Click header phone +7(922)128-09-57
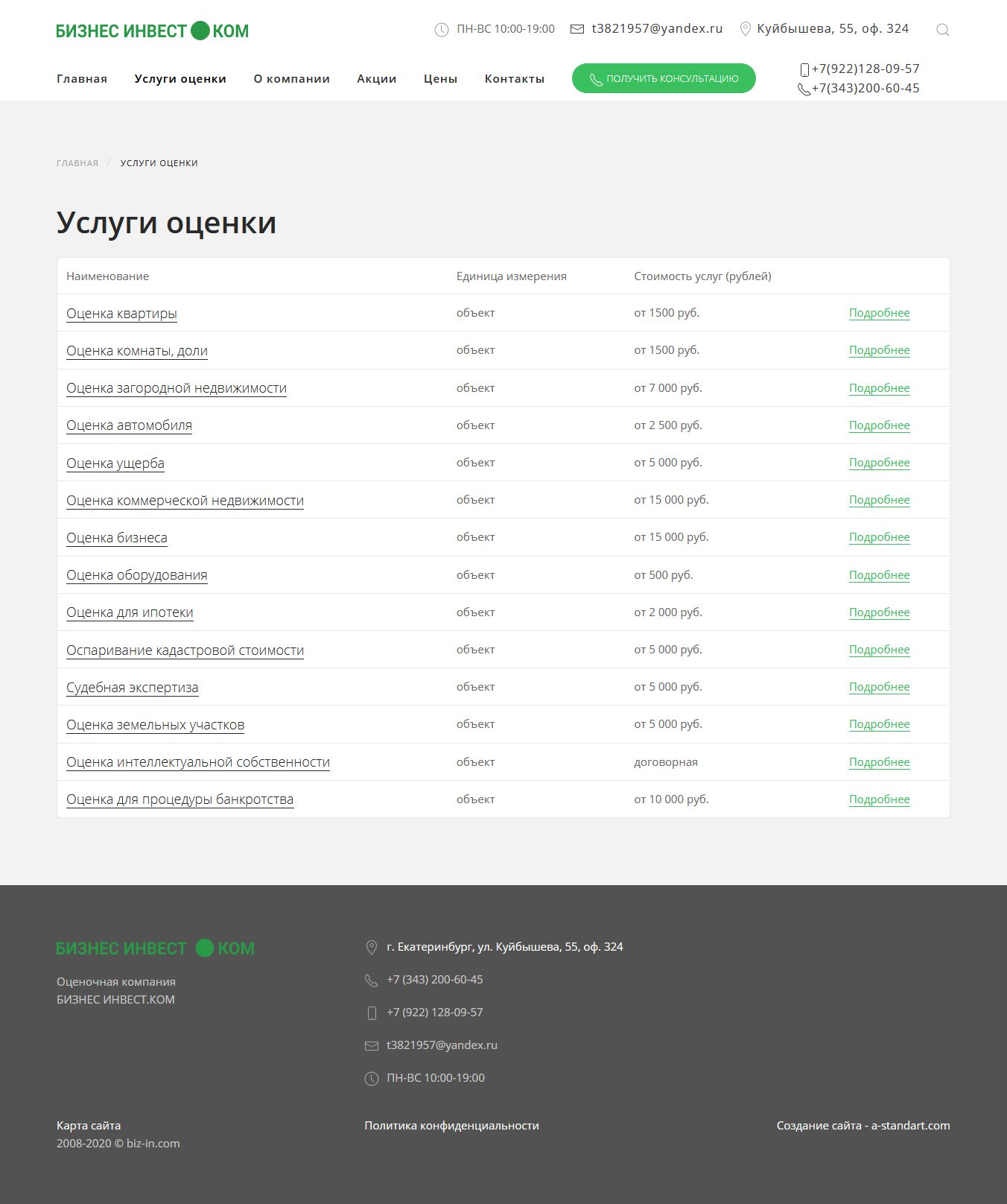The image size is (1007, 1204). coord(865,69)
